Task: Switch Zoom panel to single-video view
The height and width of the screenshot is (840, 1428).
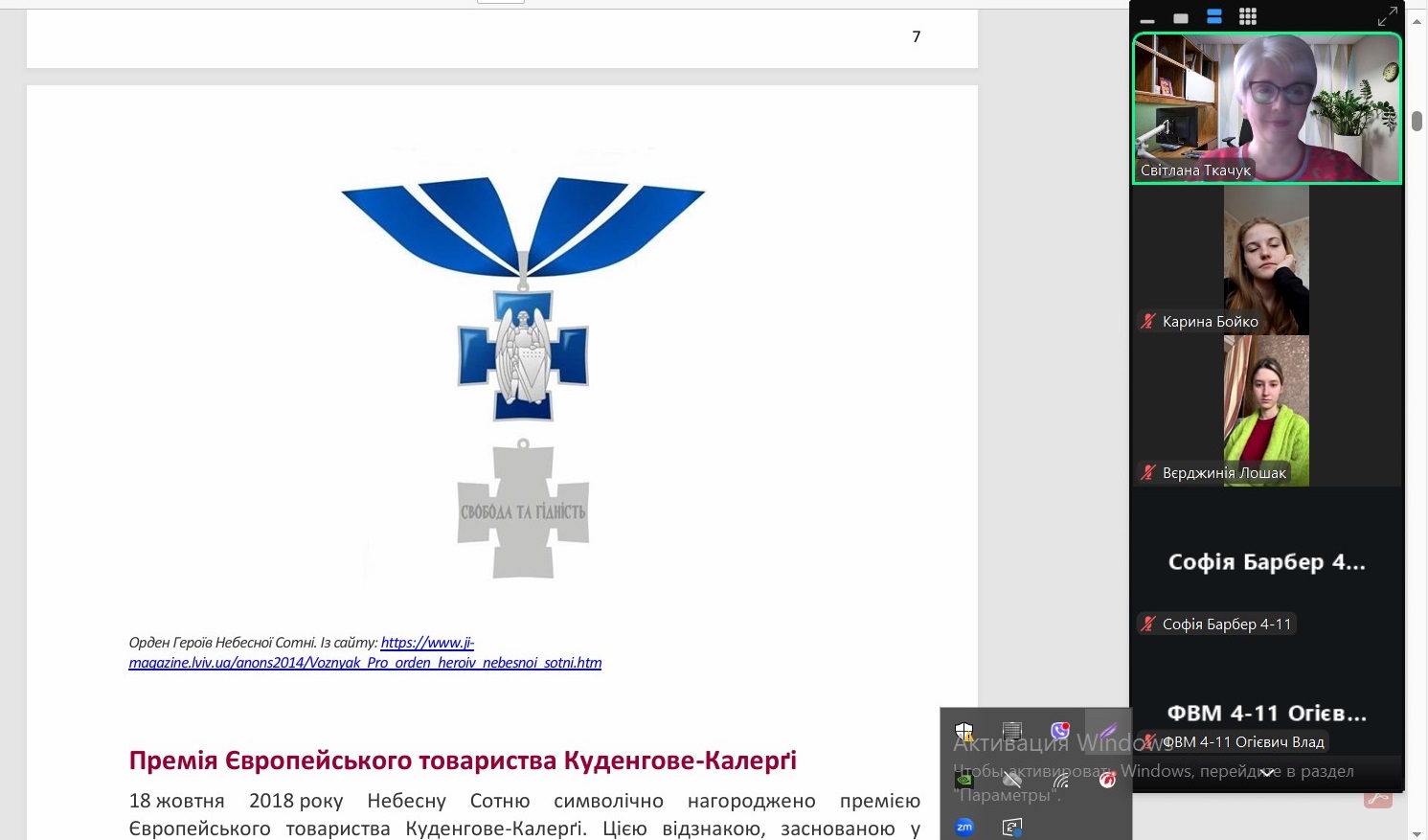Action: coord(1181,18)
